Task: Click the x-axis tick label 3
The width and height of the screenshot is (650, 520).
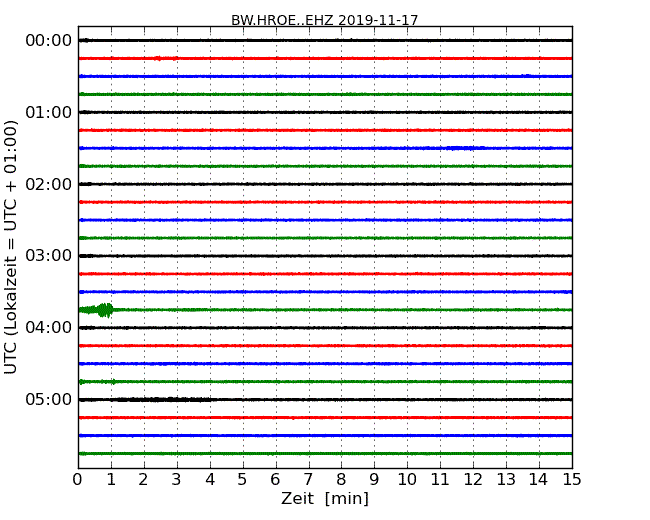Action: pos(176,480)
